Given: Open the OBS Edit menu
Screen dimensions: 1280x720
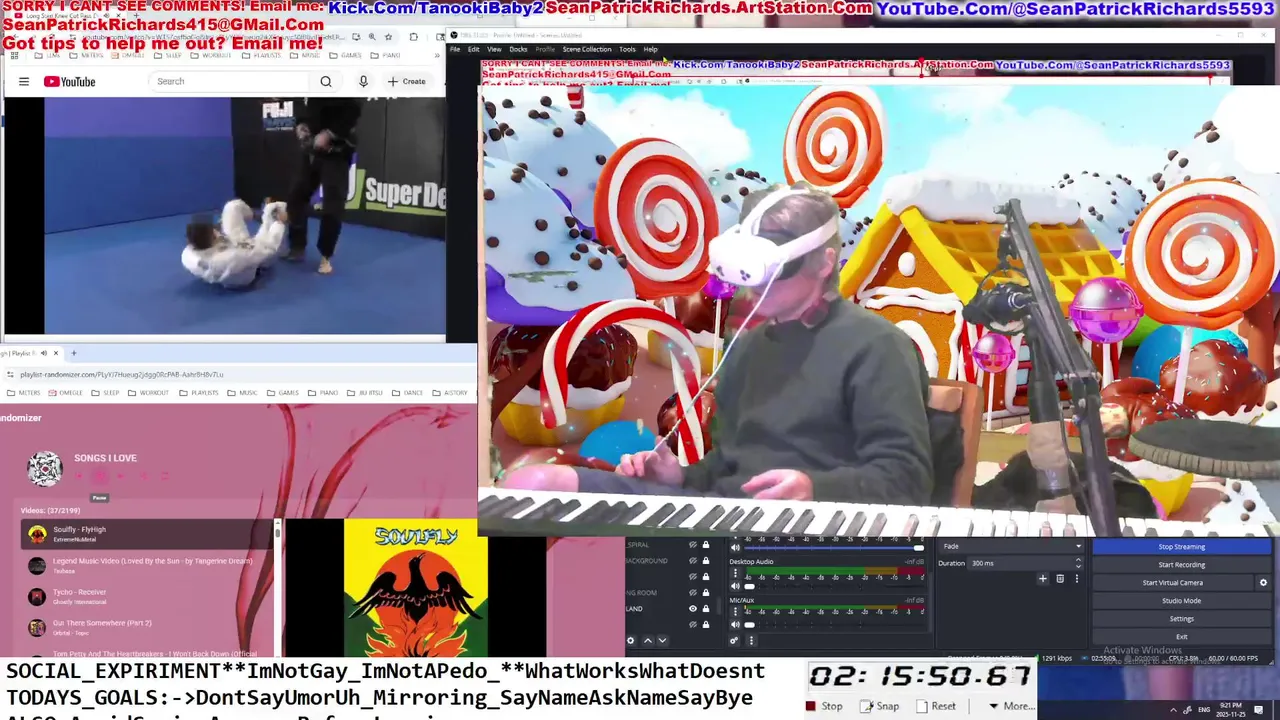Looking at the screenshot, I should [x=474, y=49].
